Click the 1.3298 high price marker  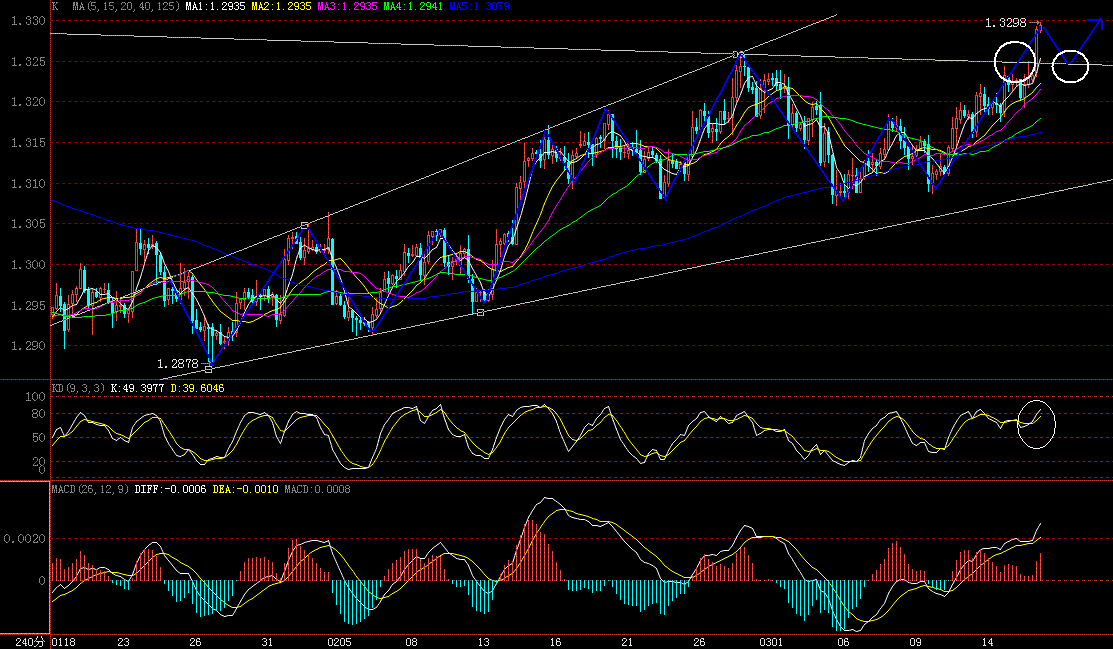pos(1006,23)
